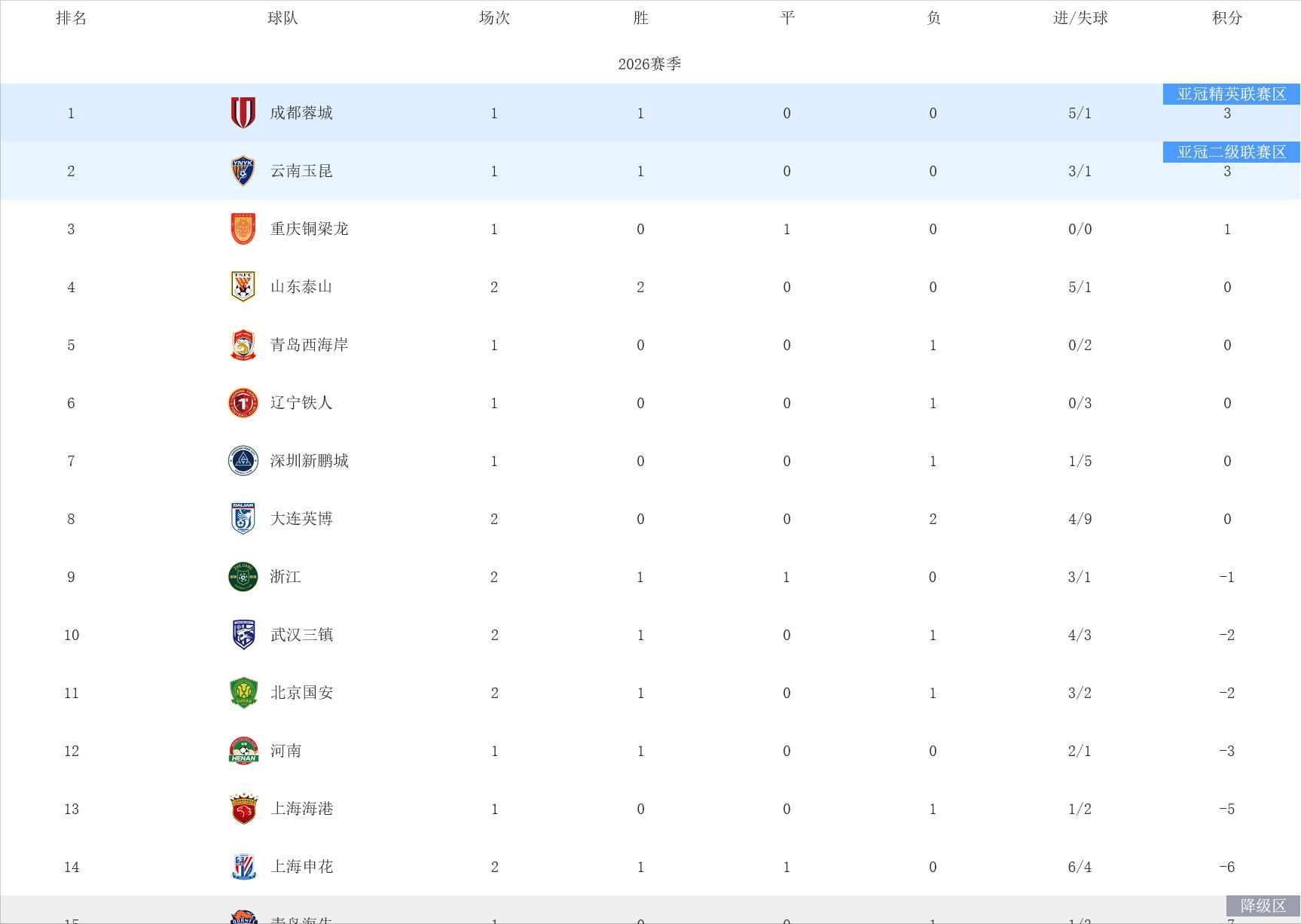Click the 大连英博 club crest

click(x=243, y=519)
